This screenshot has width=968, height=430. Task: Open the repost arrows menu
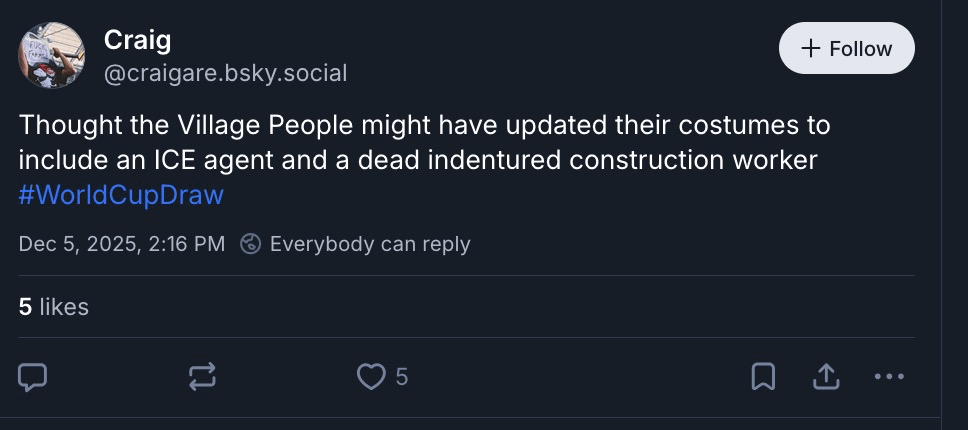pos(202,377)
